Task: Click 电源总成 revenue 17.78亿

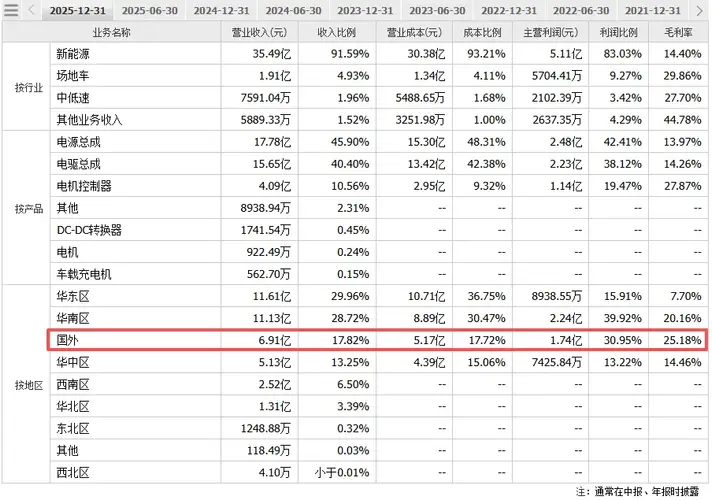Action: coord(272,142)
